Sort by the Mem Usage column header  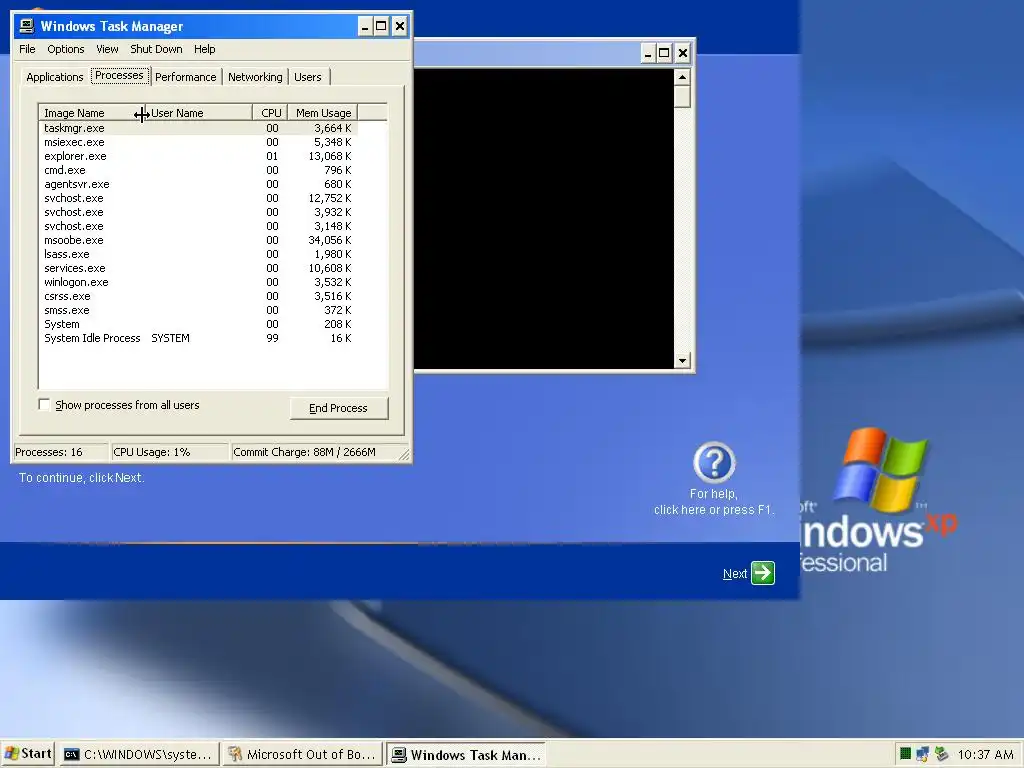(323, 113)
